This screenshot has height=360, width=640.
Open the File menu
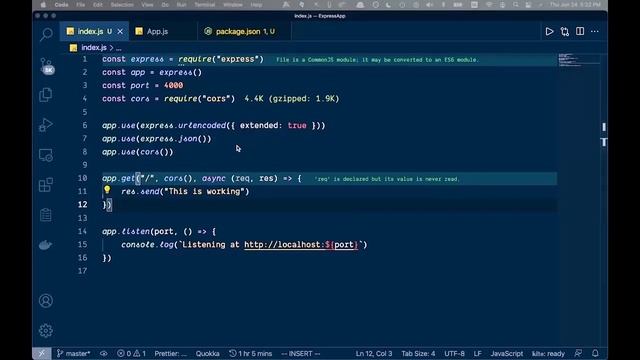click(81, 5)
